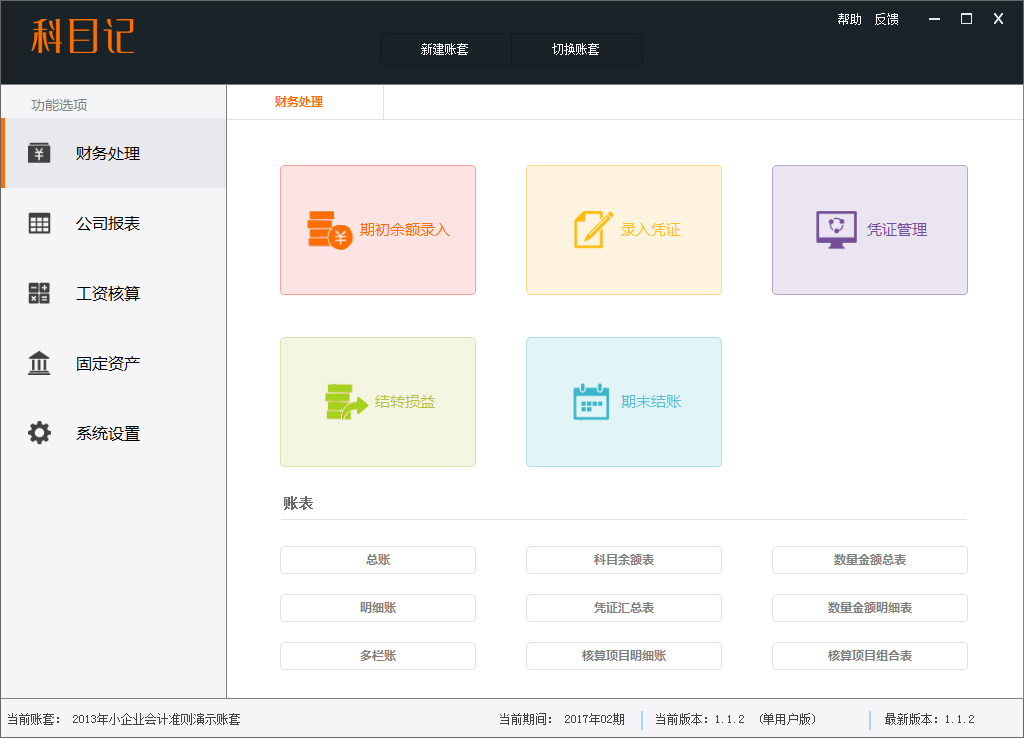Open 系统设置 from the sidebar
Screen dimensions: 1024x738
click(x=113, y=433)
